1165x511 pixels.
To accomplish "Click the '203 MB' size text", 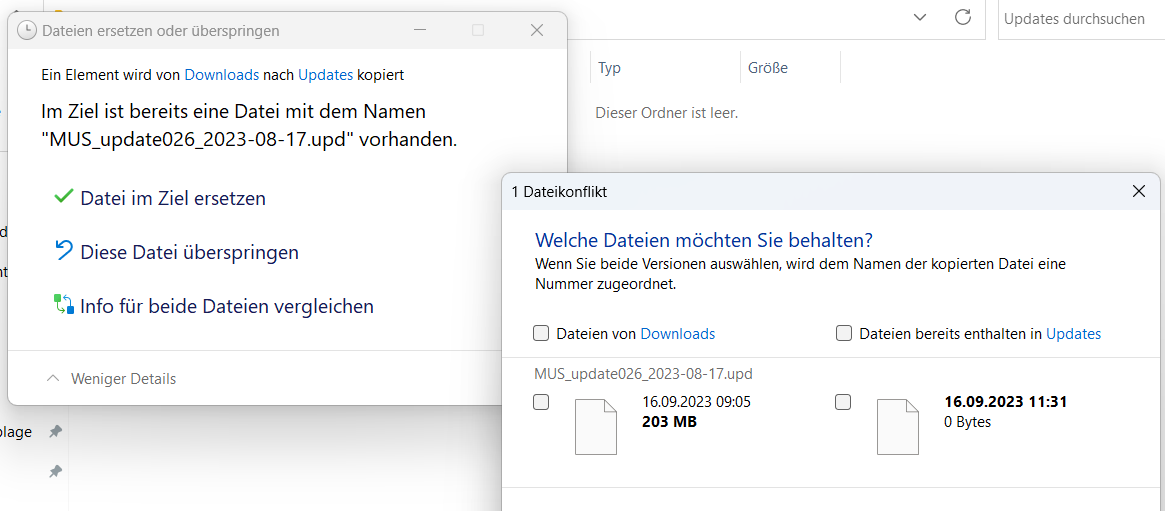I will (x=669, y=422).
